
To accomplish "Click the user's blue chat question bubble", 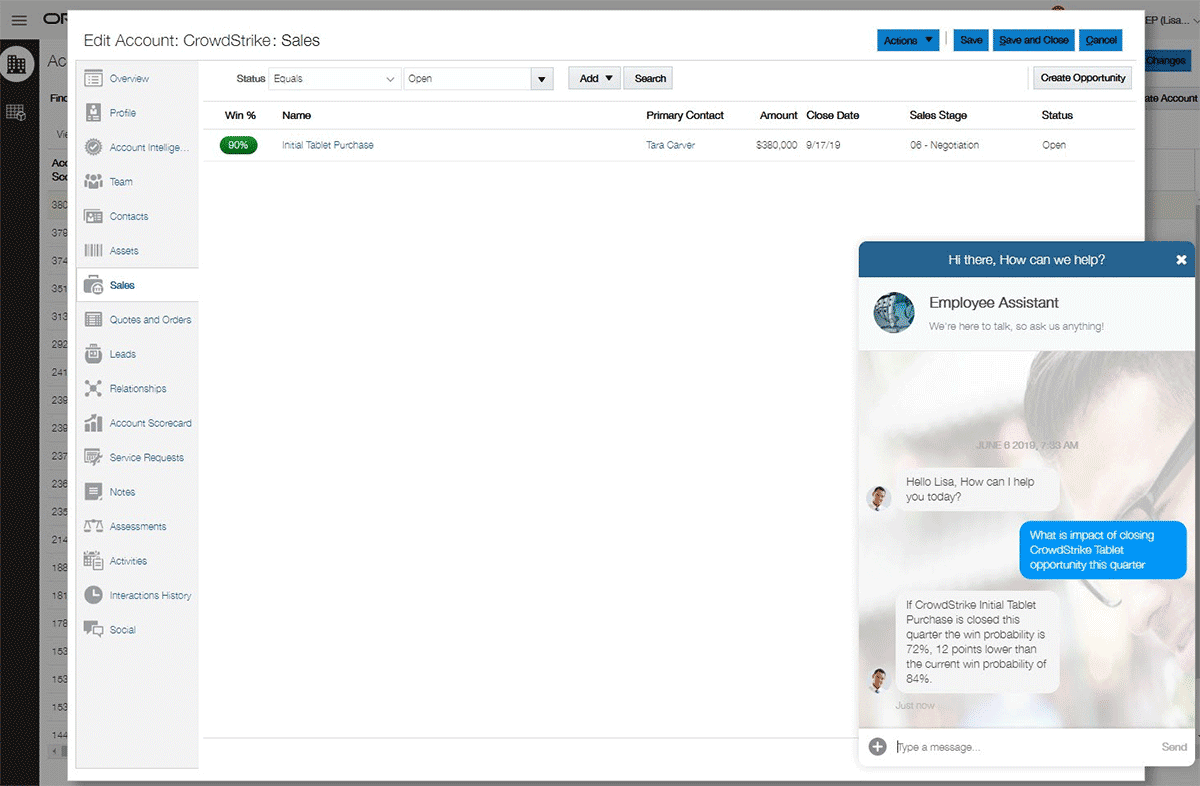I will [x=1103, y=550].
